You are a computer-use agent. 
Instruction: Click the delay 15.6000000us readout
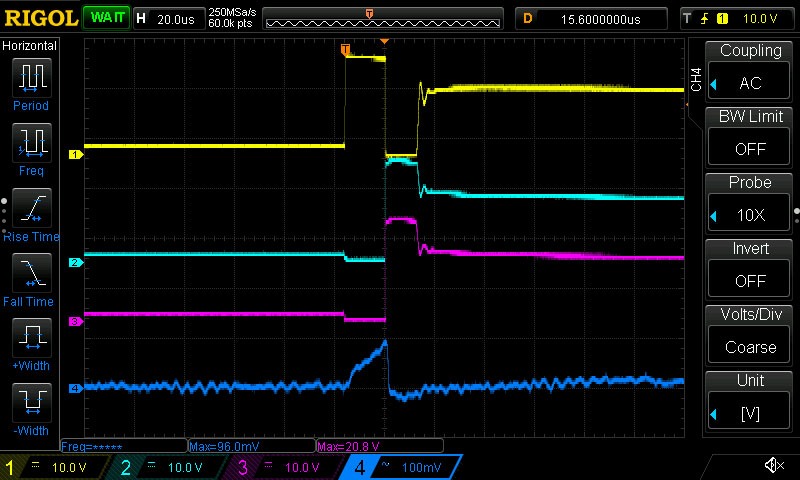[591, 19]
